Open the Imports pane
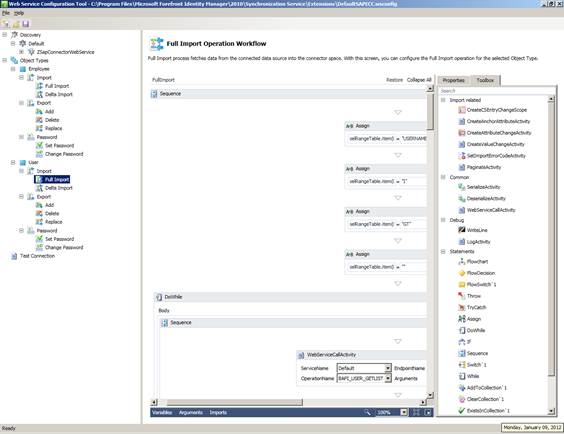Image resolution: width=564 pixels, height=434 pixels. click(x=218, y=412)
